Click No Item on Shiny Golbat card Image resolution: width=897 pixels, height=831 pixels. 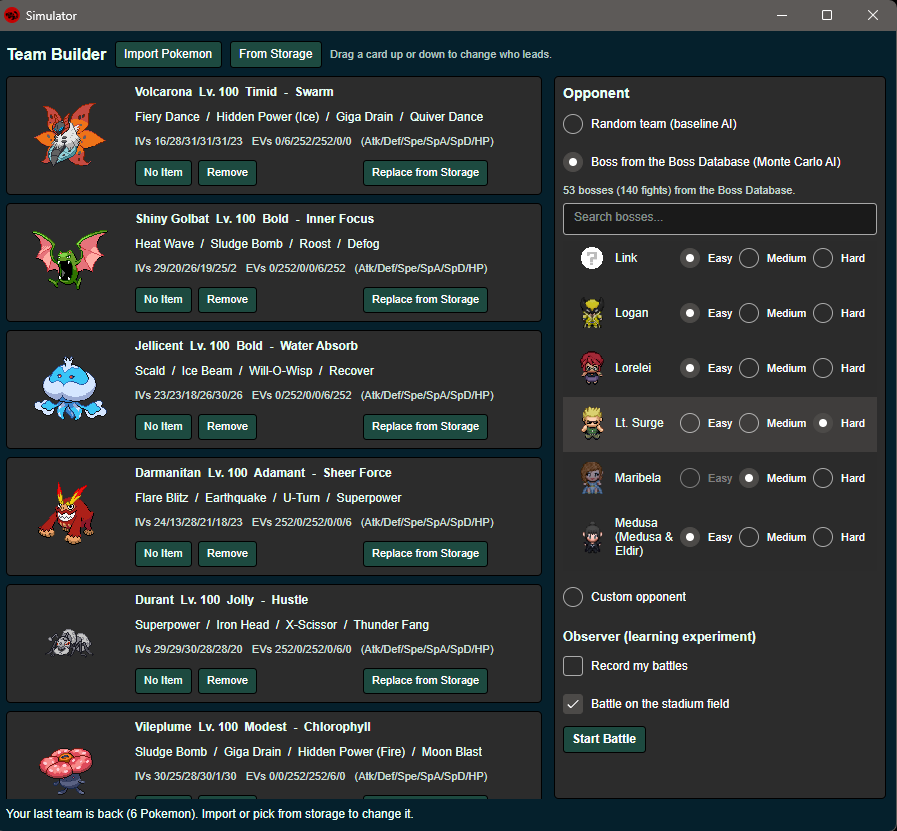tap(163, 300)
